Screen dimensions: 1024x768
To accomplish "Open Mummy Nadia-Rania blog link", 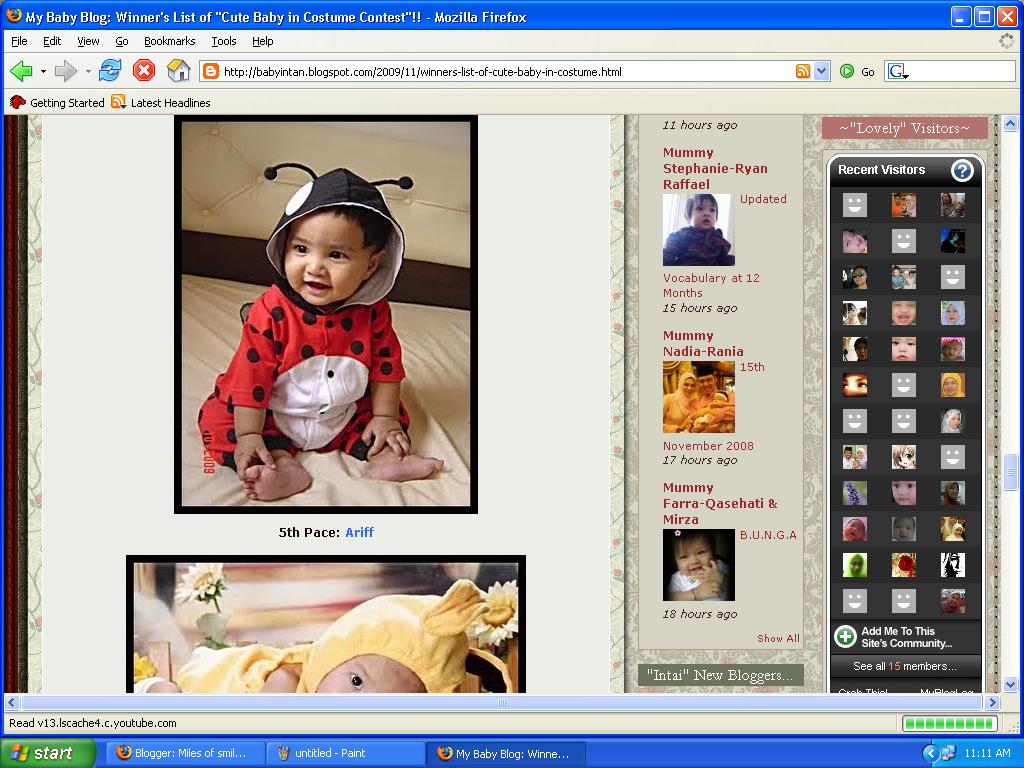I will click(x=703, y=344).
